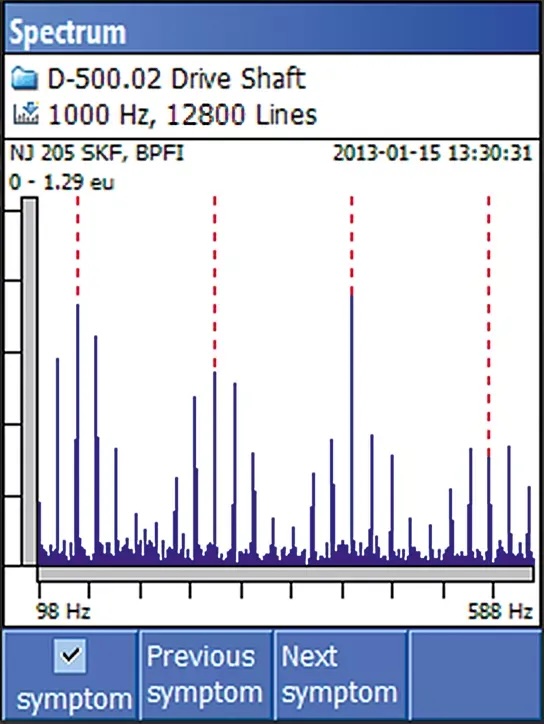The width and height of the screenshot is (544, 724).
Task: Go to Next symptom
Action: pos(341,675)
